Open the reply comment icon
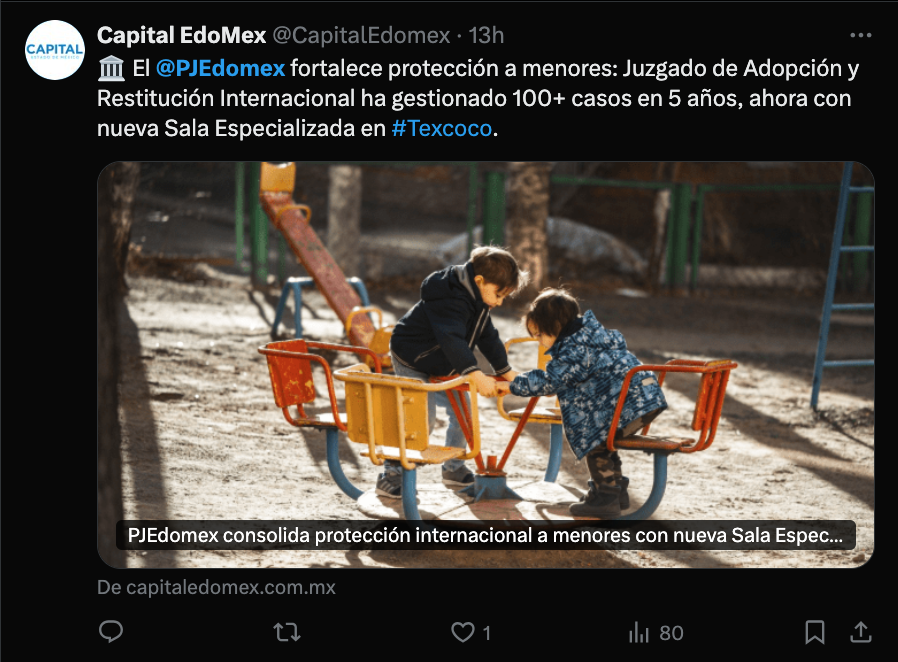Image resolution: width=898 pixels, height=662 pixels. tap(111, 632)
